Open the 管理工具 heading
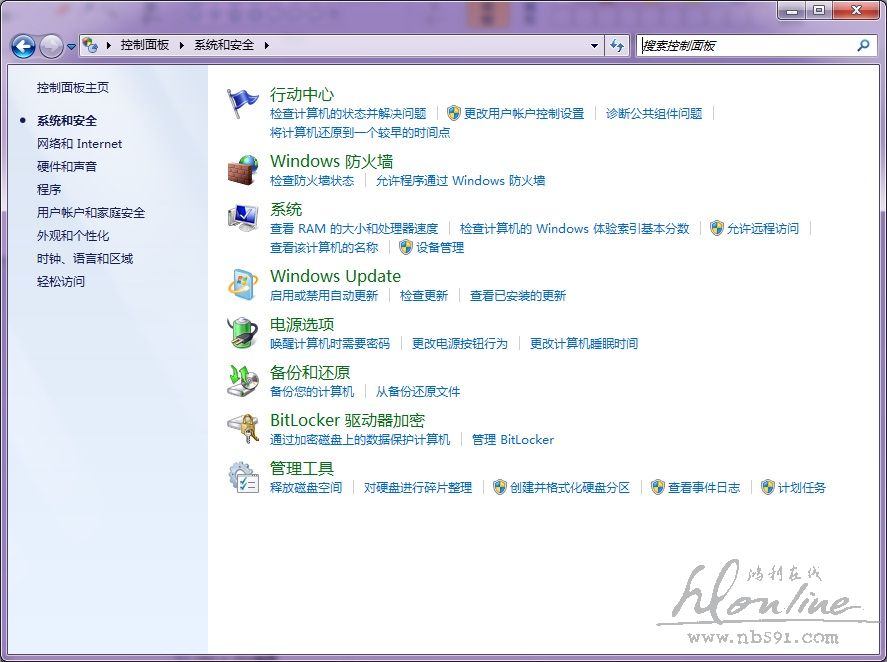The width and height of the screenshot is (887, 662). [302, 468]
